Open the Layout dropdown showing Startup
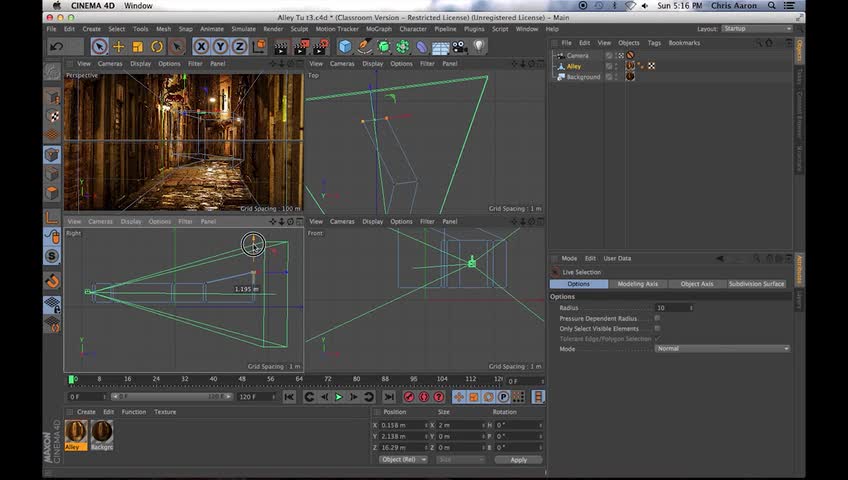Screen dimensions: 848x480 coord(755,29)
